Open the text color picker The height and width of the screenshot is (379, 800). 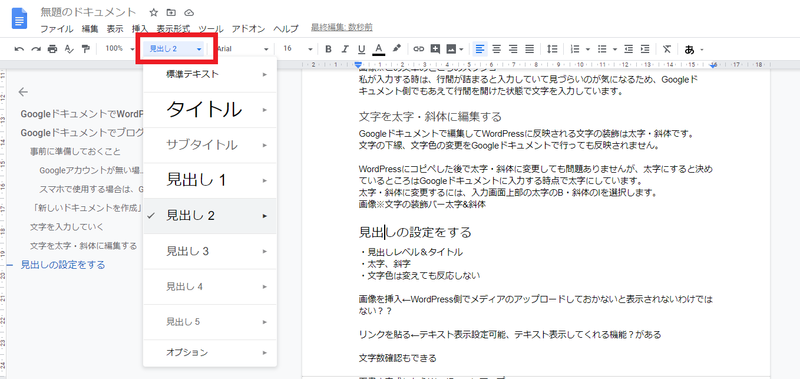(378, 49)
